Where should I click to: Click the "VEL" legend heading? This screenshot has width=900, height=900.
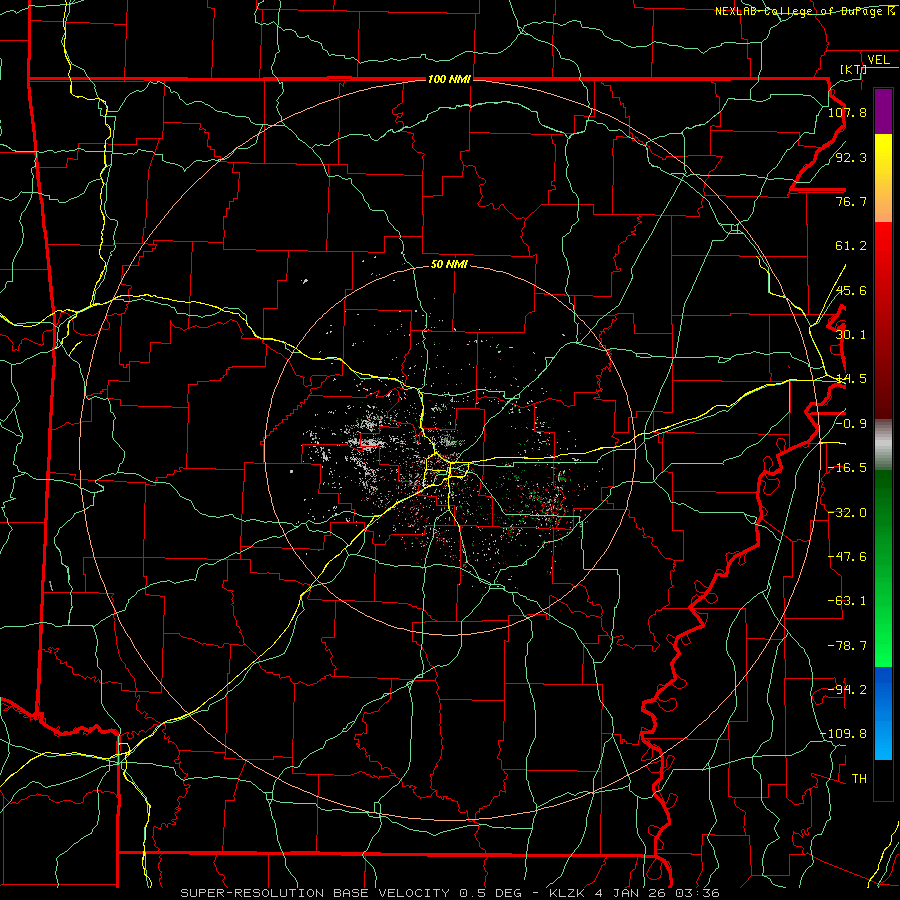878,60
